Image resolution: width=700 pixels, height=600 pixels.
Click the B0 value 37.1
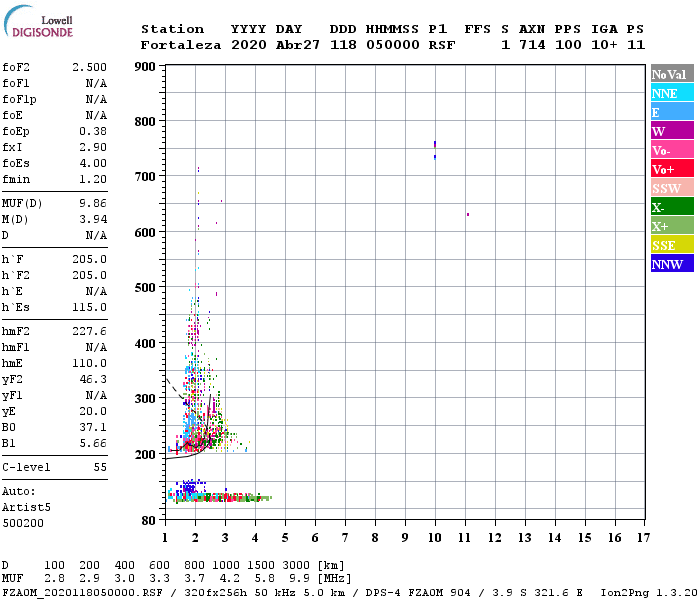[93, 428]
